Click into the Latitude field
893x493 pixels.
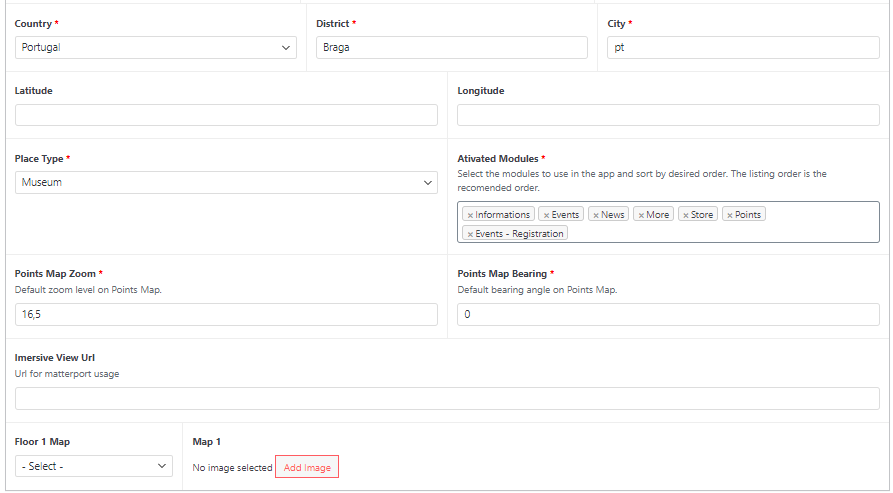tap(226, 115)
